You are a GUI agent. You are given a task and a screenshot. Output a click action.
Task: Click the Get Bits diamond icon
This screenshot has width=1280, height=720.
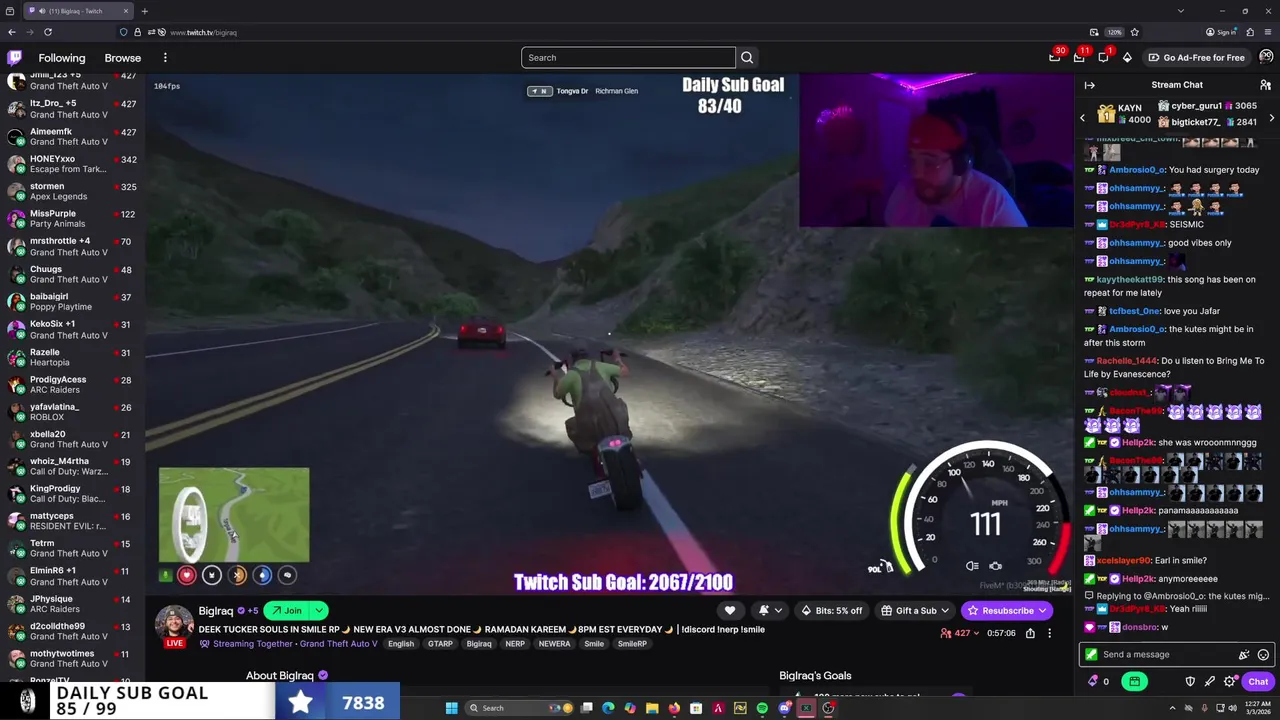(1127, 58)
